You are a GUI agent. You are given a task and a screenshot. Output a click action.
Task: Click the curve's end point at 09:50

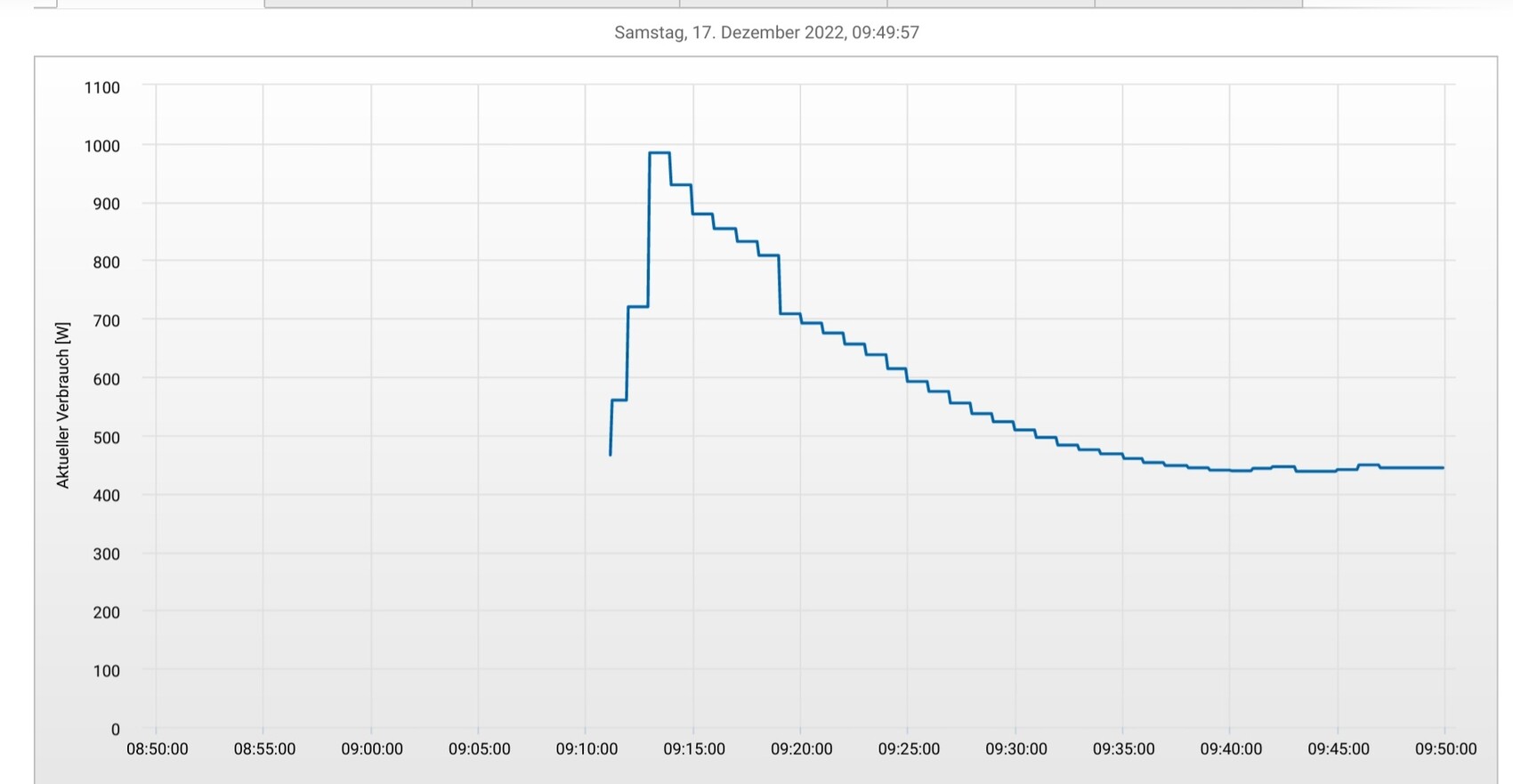(x=1442, y=467)
